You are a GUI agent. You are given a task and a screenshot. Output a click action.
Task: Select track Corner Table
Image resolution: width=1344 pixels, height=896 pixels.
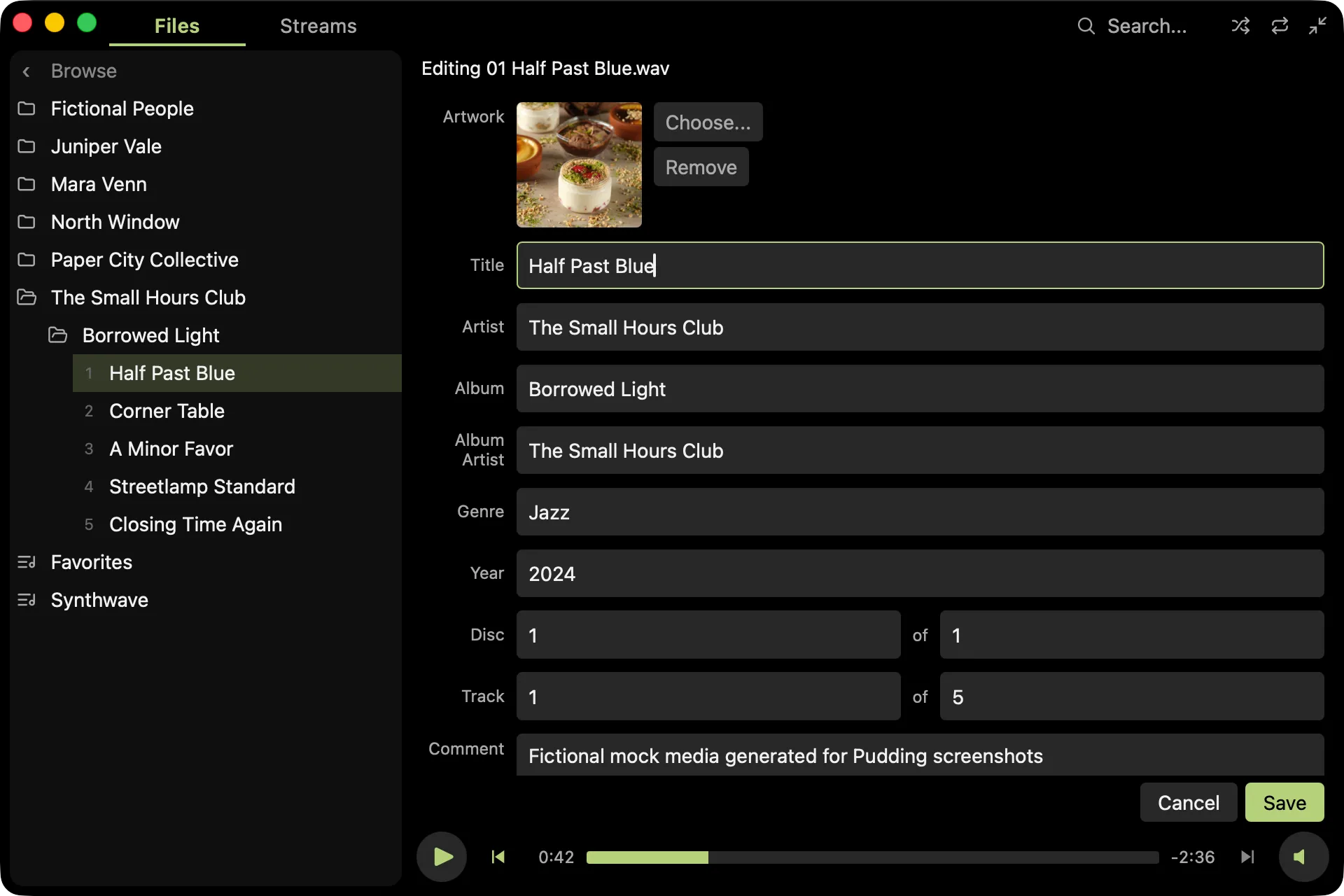point(237,411)
